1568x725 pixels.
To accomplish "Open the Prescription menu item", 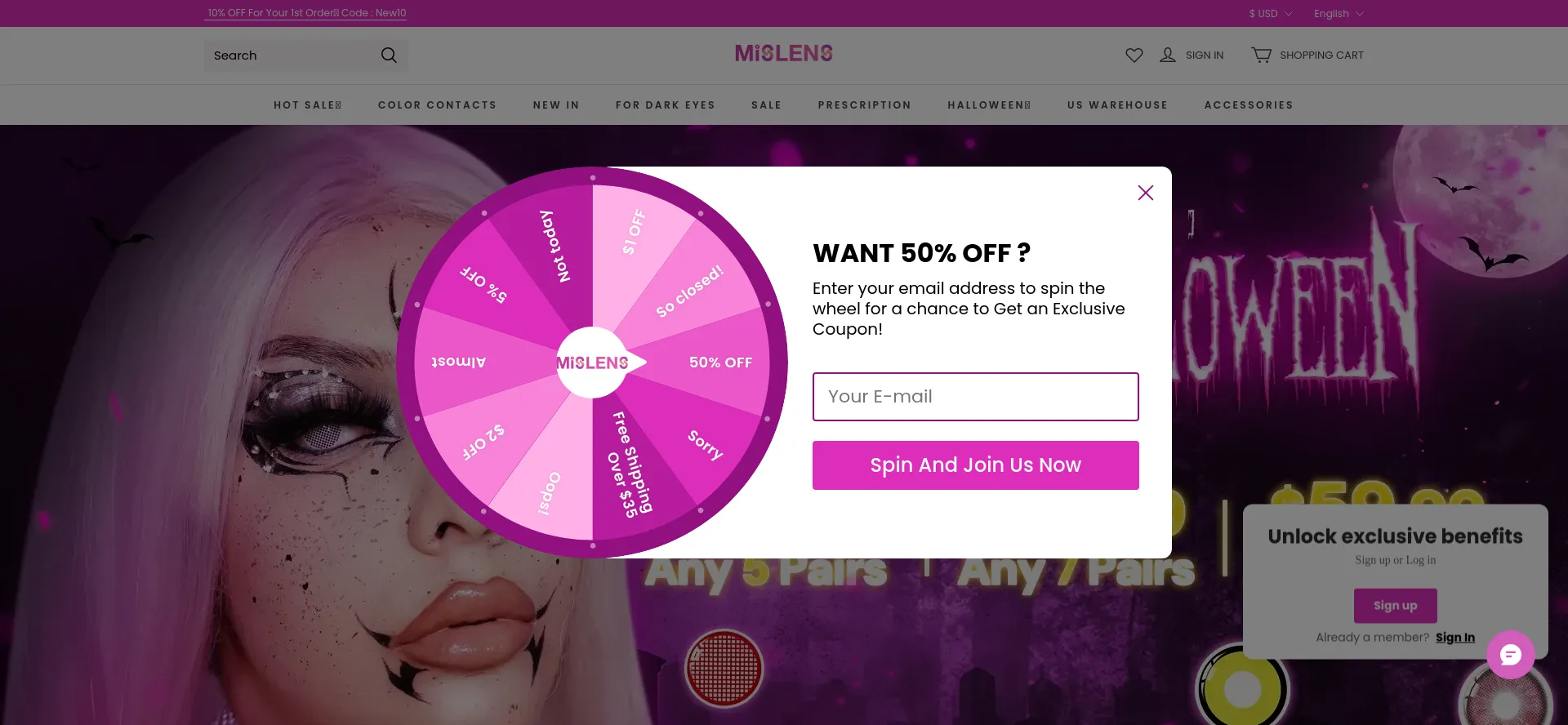I will click(864, 105).
